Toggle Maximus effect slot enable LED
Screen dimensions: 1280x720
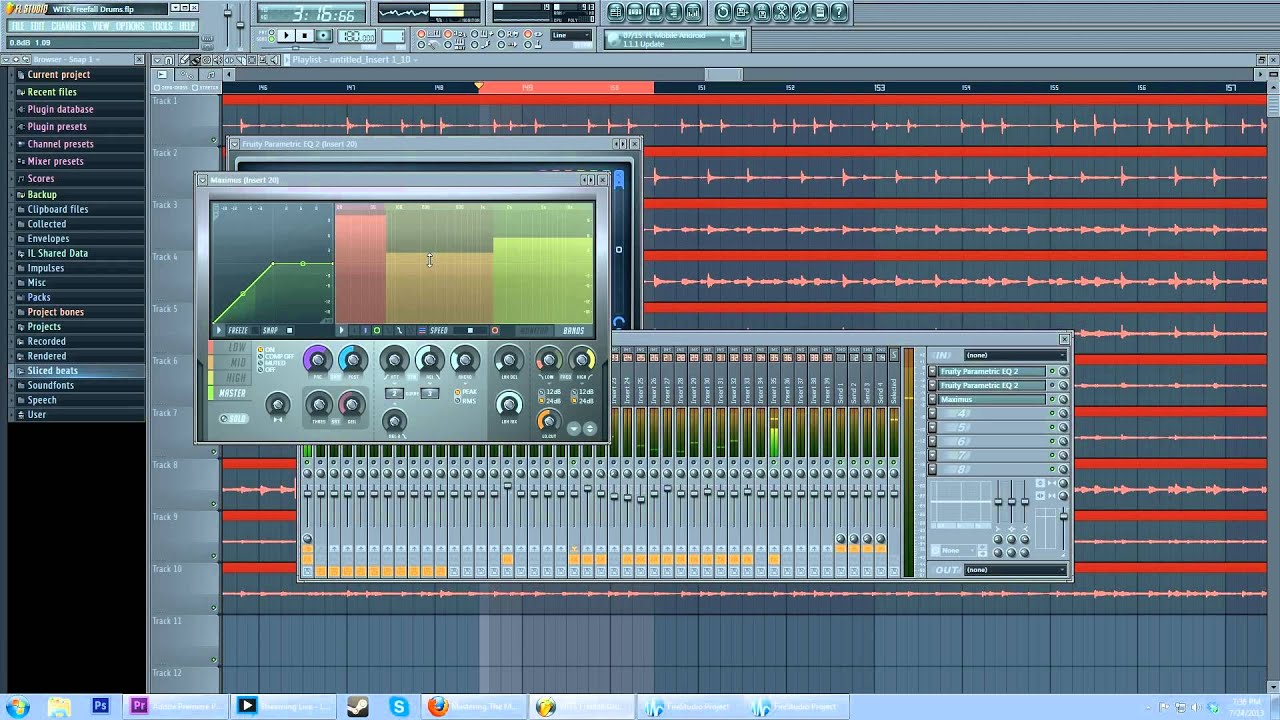pos(1052,399)
